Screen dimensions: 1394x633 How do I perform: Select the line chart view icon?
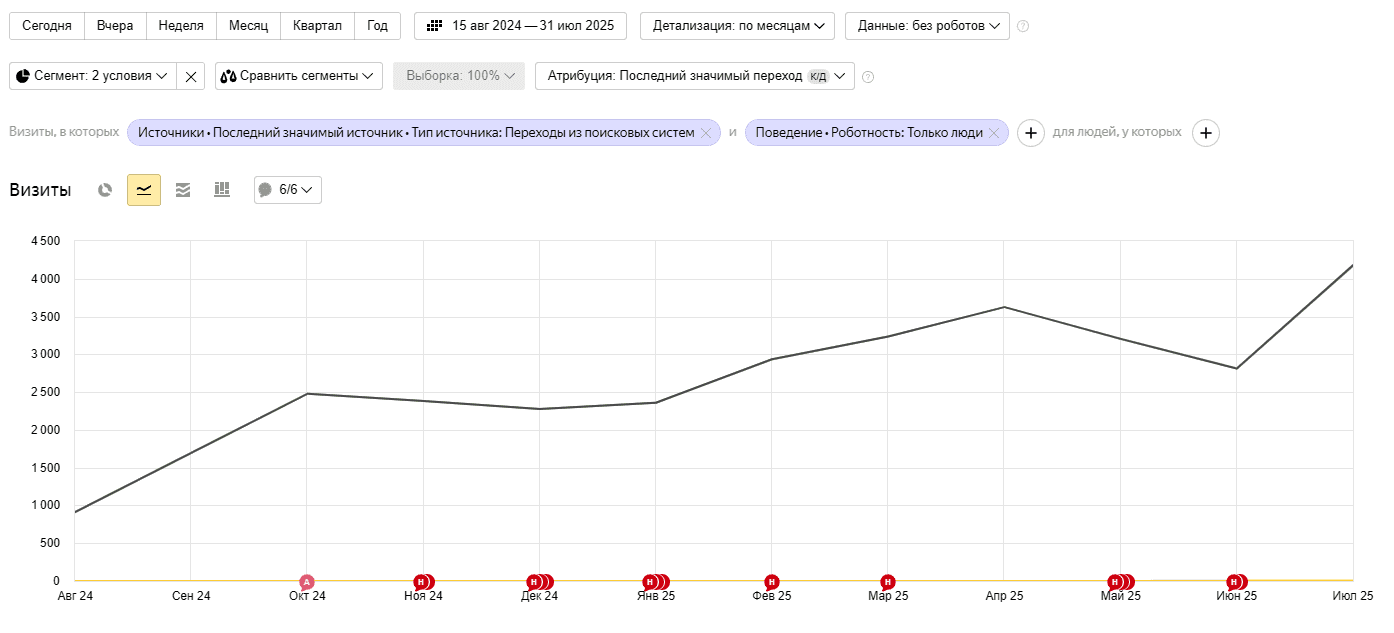point(144,190)
